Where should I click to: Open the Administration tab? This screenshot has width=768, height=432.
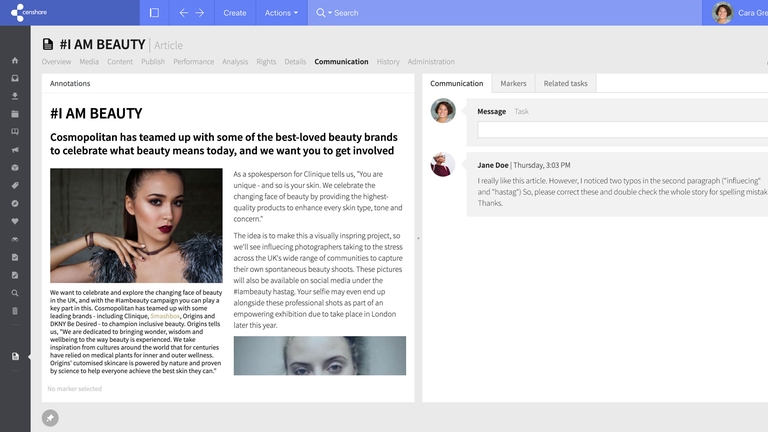(431, 62)
